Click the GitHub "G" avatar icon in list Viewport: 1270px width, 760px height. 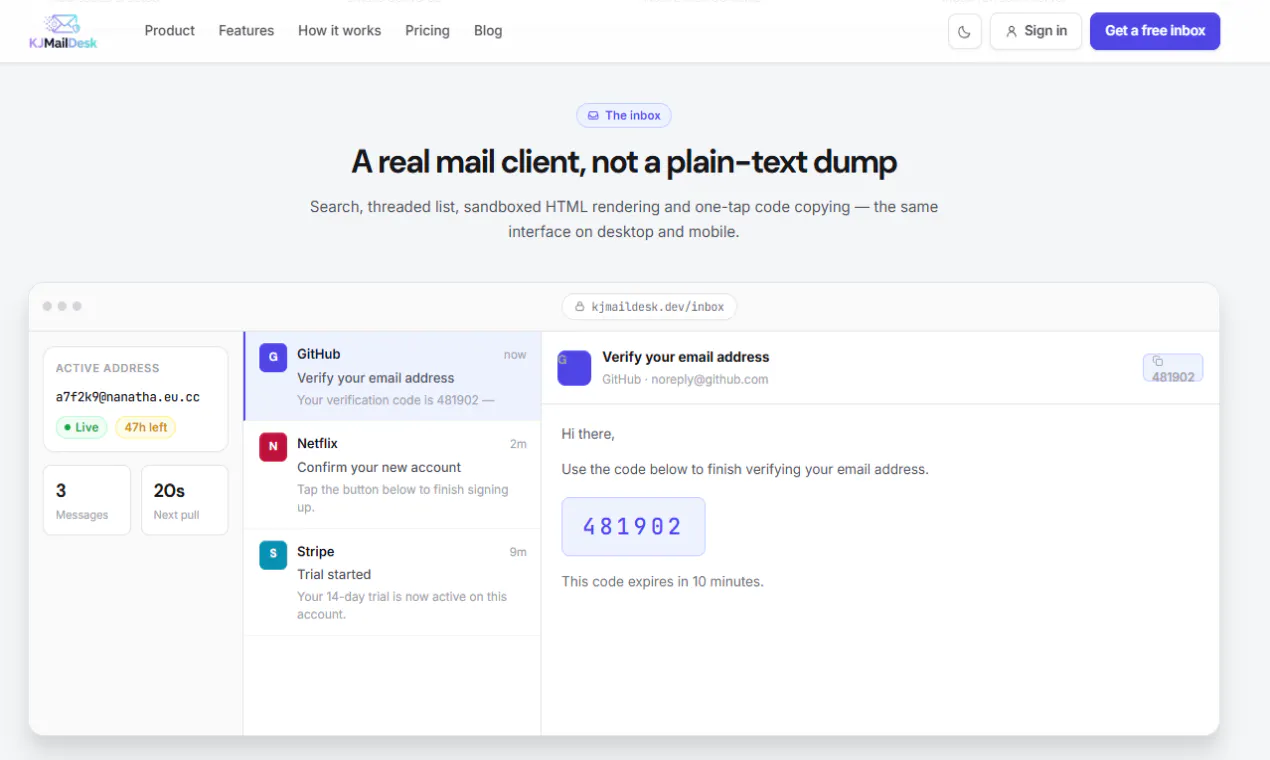tap(273, 358)
